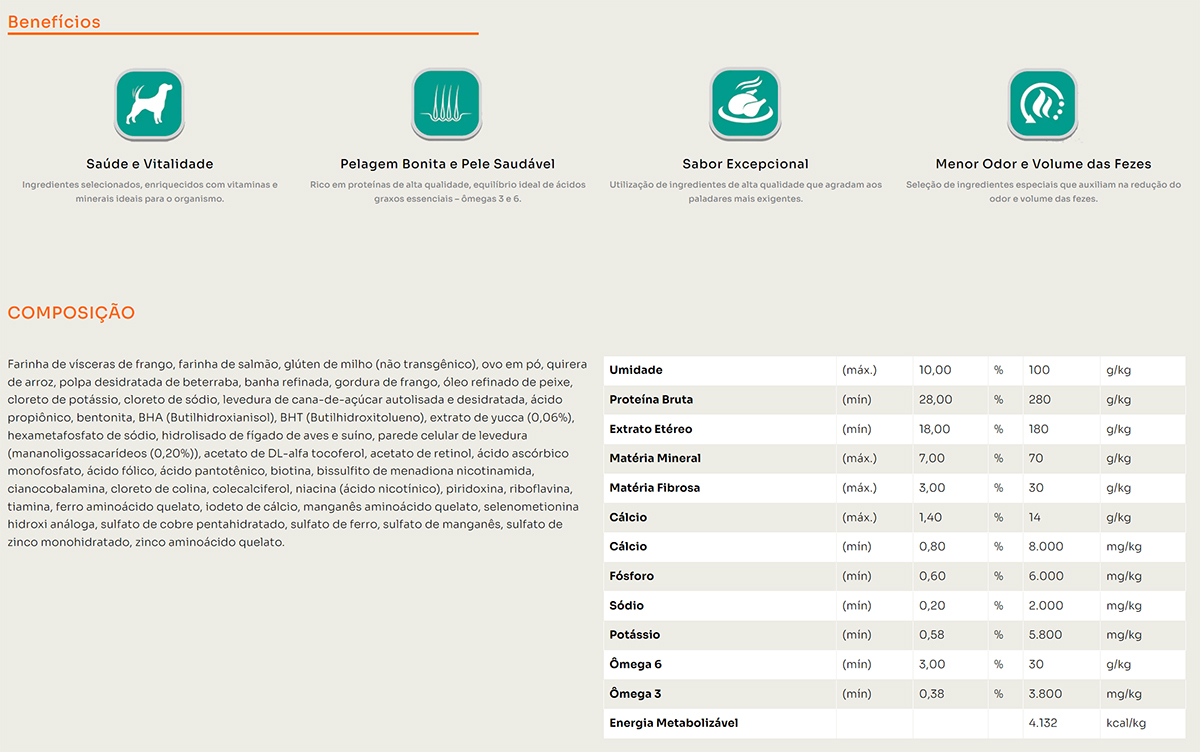Select the COMPOSIÇÃO section heading
The image size is (1200, 752).
point(71,313)
